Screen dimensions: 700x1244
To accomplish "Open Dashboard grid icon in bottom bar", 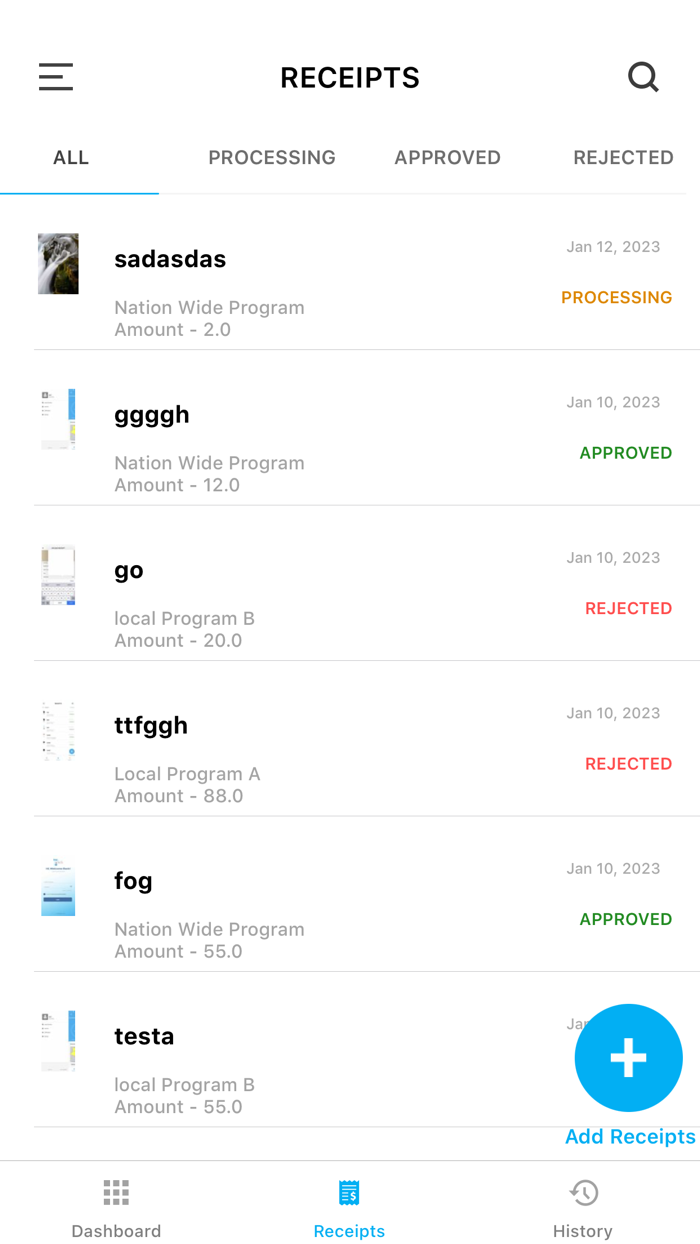I will (116, 1192).
